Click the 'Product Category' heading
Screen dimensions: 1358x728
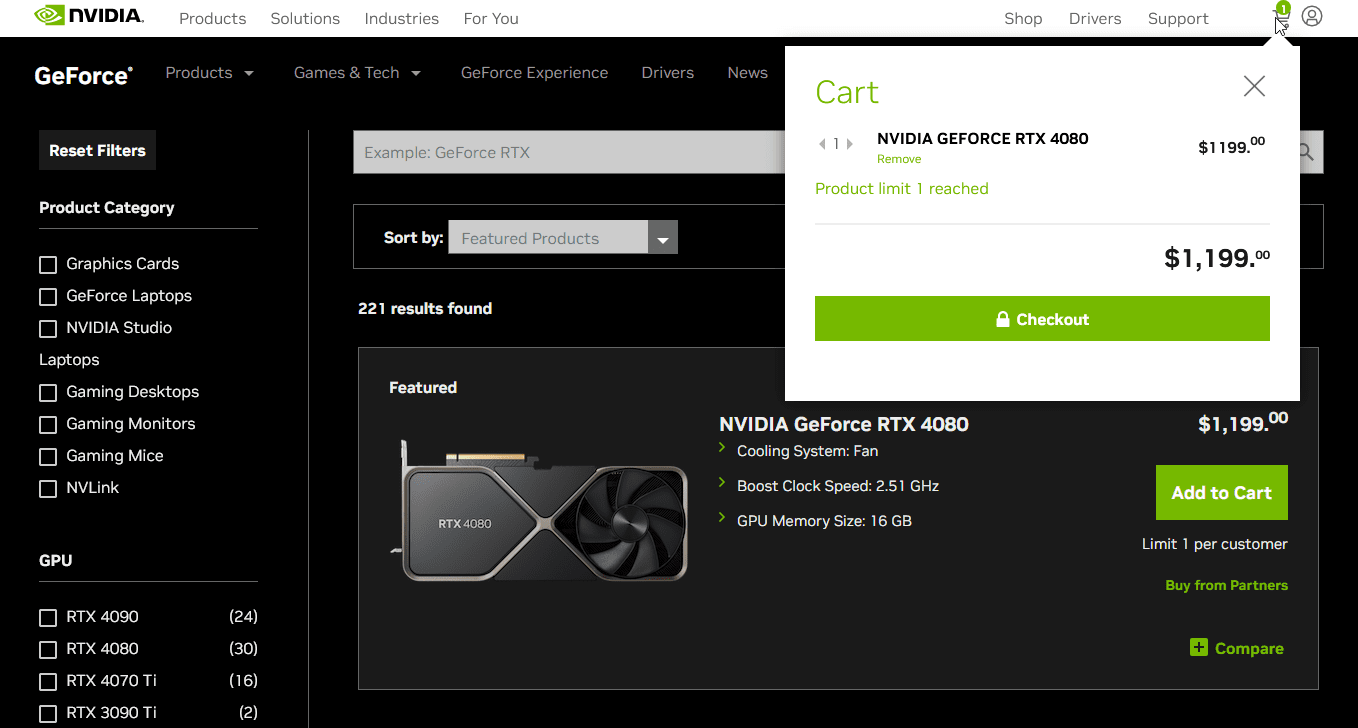click(106, 207)
